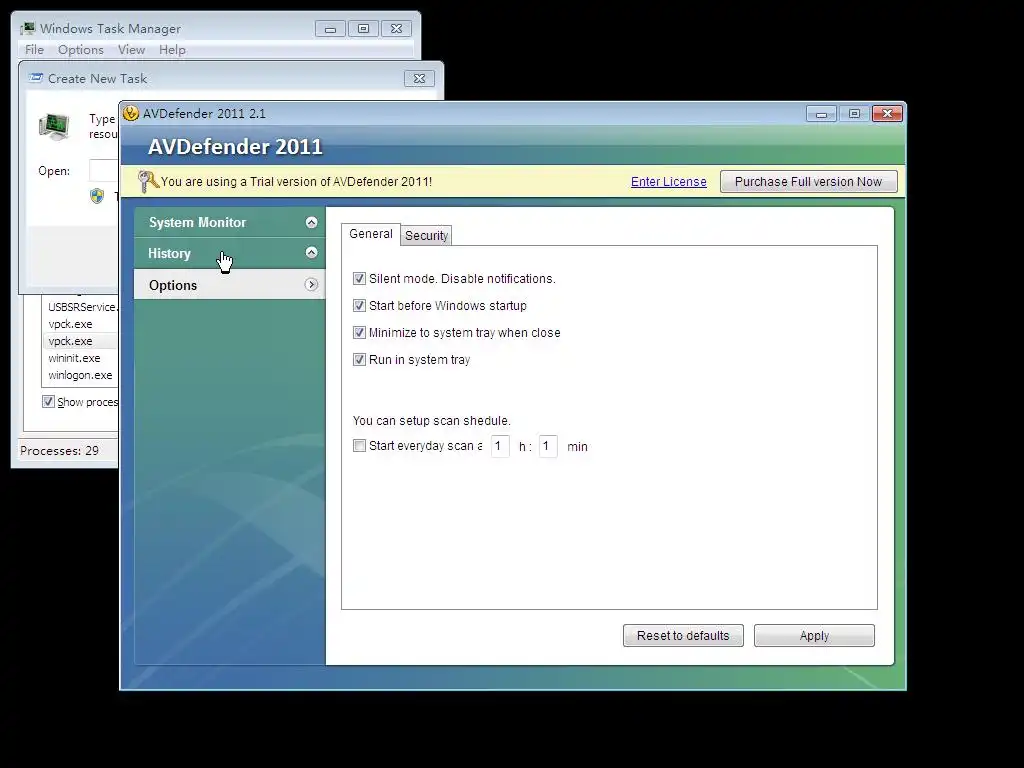Click Processes: 29 status bar entry
Viewport: 1024px width, 768px height.
(x=59, y=451)
